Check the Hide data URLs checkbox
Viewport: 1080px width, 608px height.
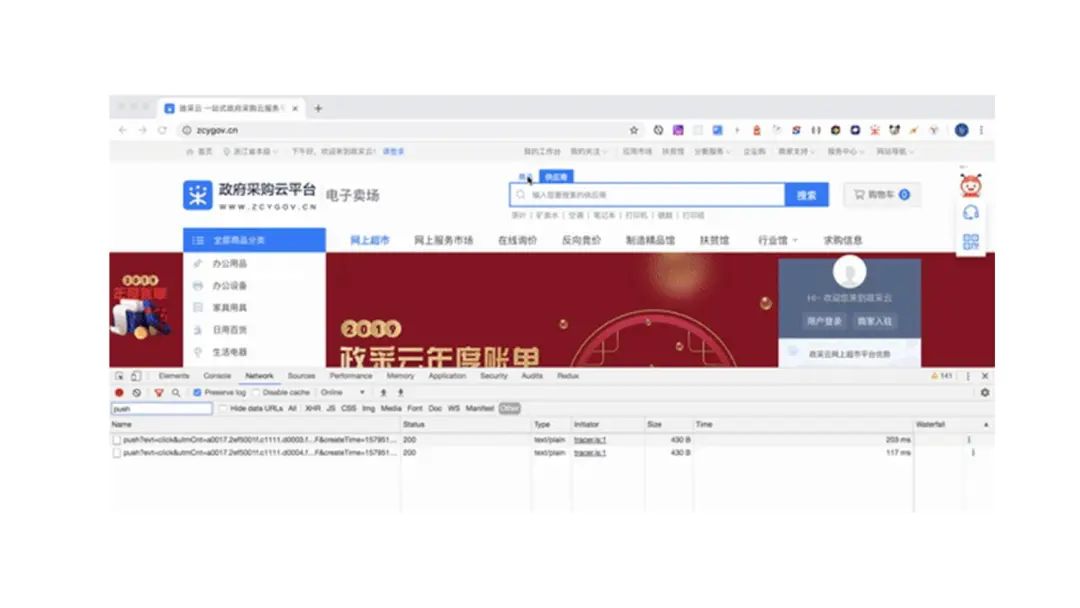pyautogui.click(x=222, y=408)
